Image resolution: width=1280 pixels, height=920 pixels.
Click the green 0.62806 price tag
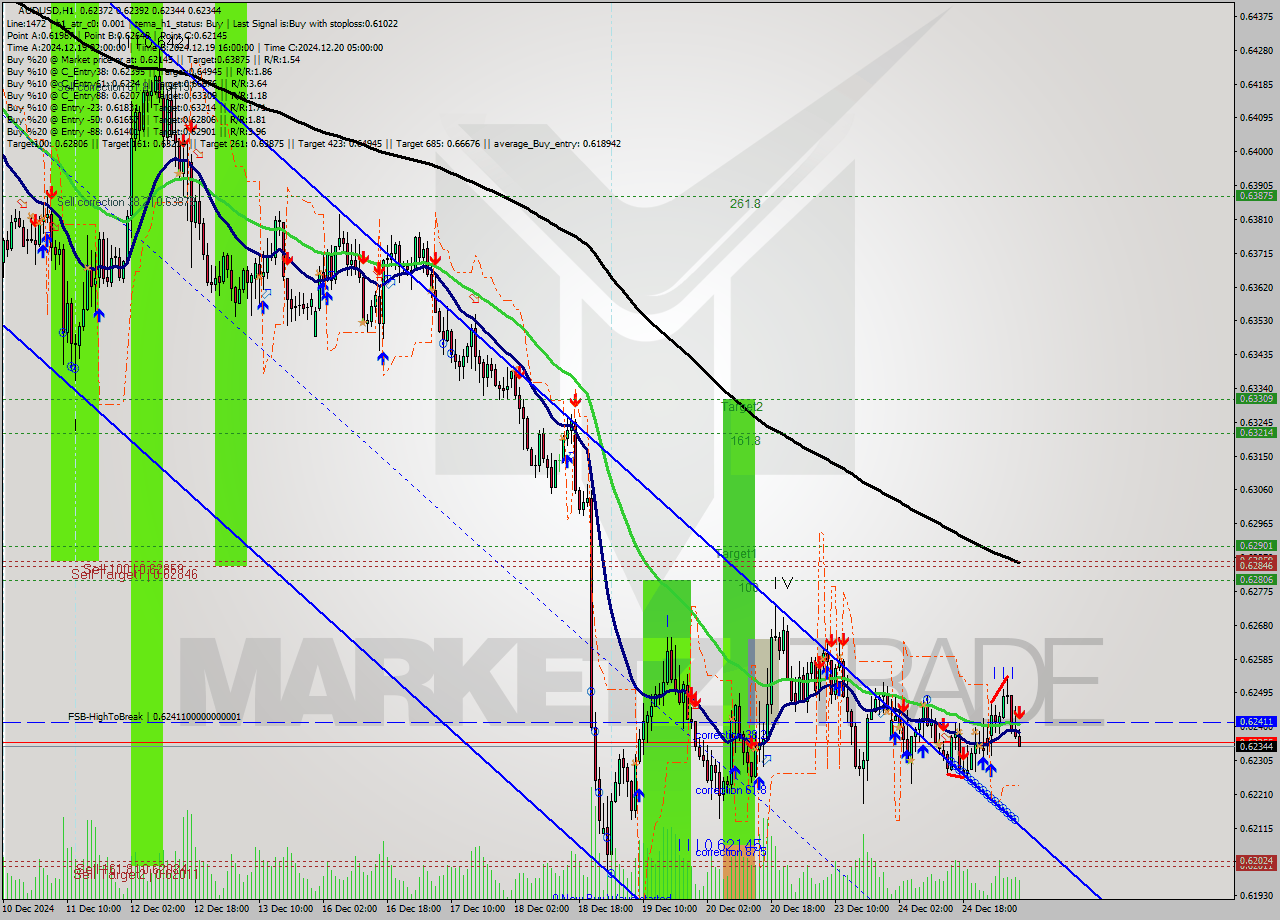click(x=1256, y=579)
